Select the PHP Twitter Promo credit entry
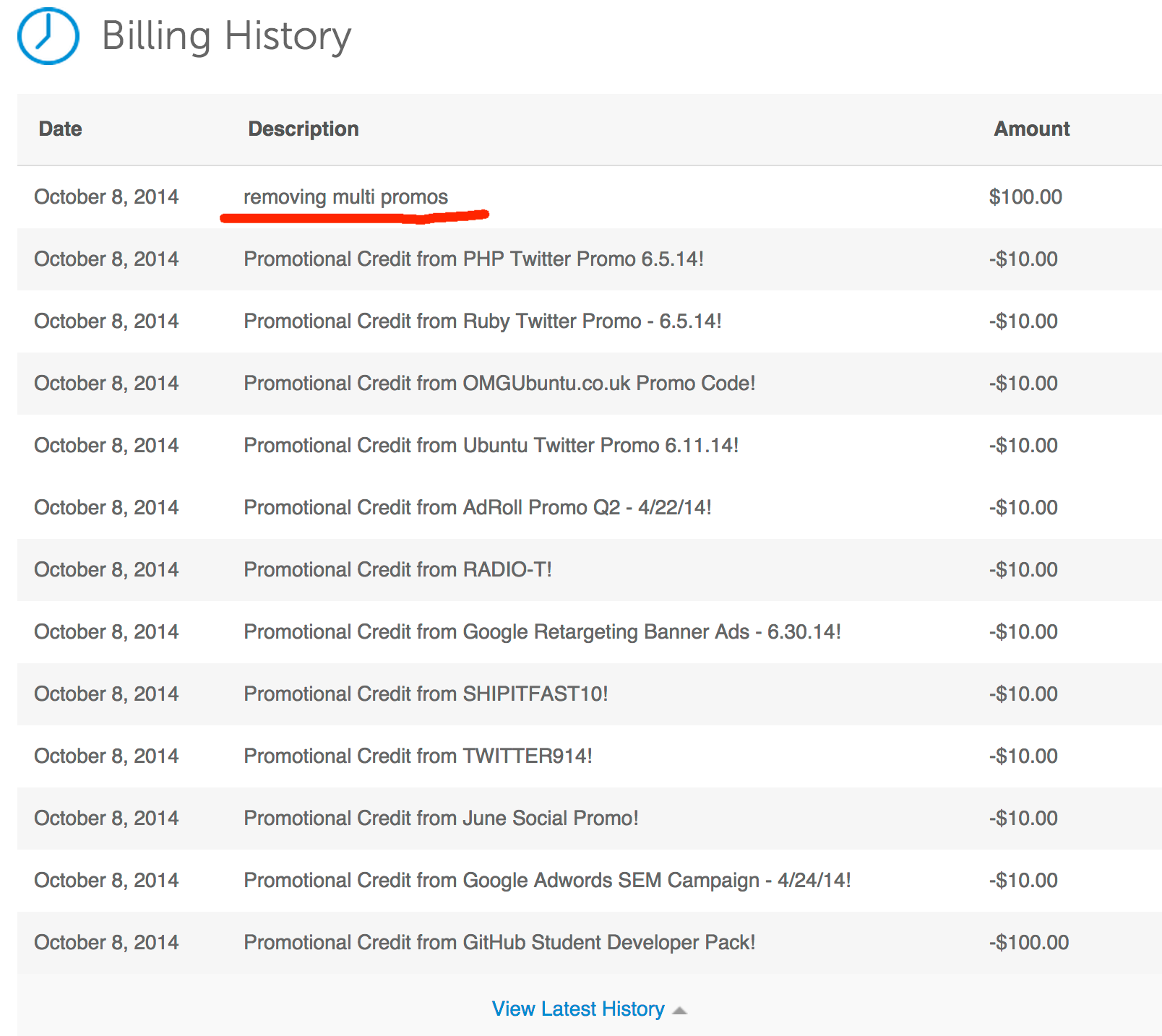Image resolution: width=1162 pixels, height=1036 pixels. click(473, 259)
